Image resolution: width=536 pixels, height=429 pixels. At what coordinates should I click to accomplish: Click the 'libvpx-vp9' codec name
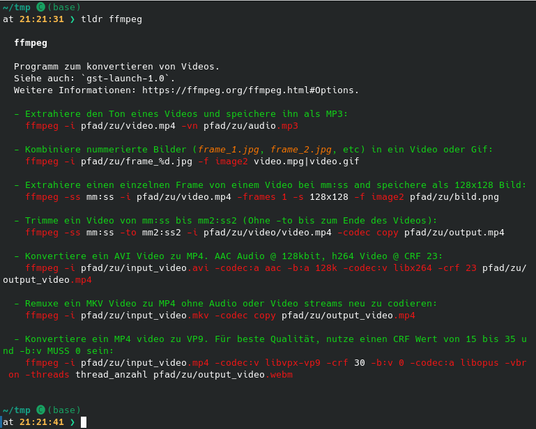(x=293, y=363)
